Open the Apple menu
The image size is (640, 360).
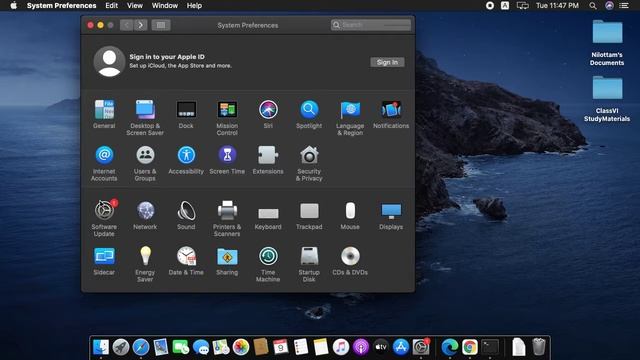pyautogui.click(x=13, y=5)
